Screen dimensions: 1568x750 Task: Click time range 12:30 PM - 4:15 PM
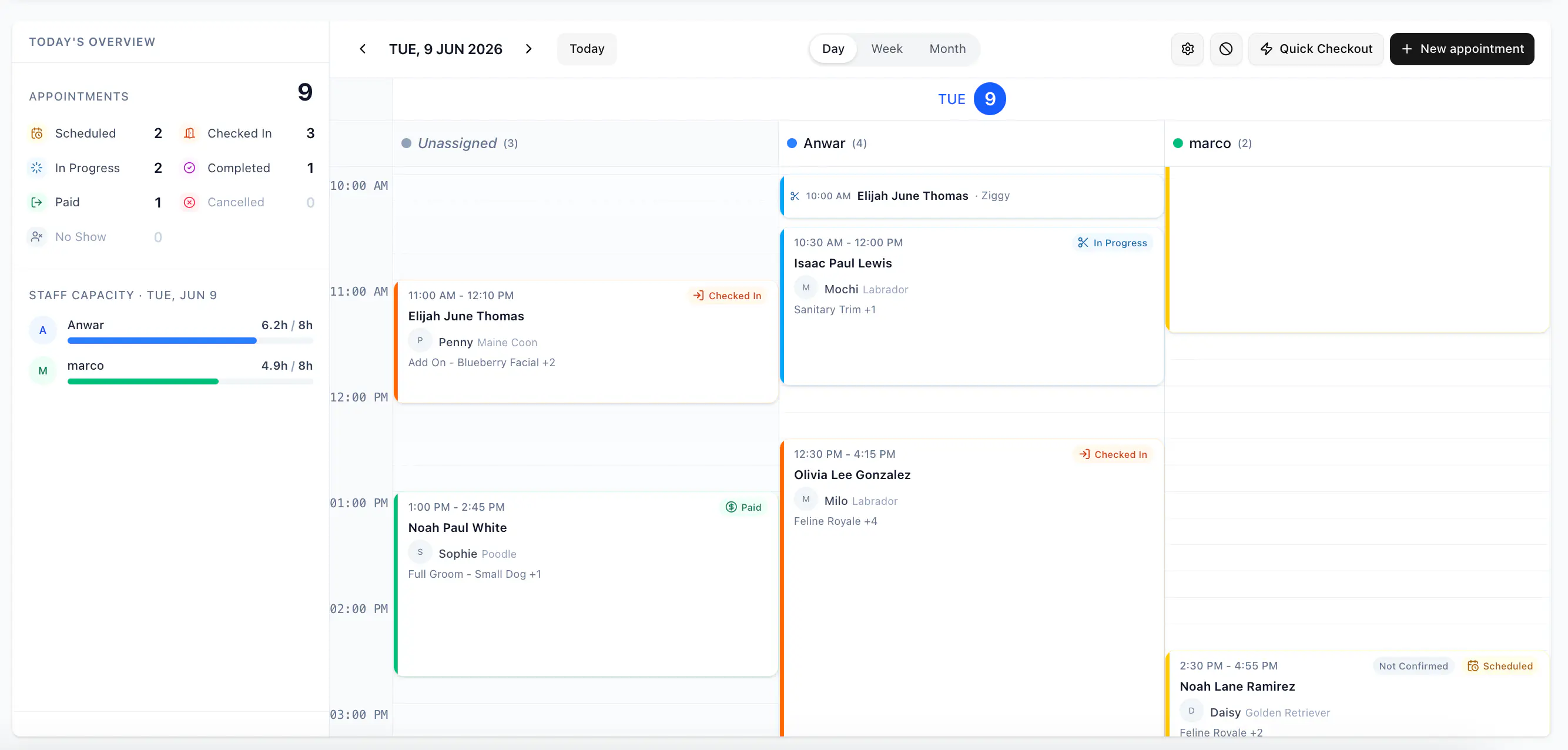coord(845,455)
